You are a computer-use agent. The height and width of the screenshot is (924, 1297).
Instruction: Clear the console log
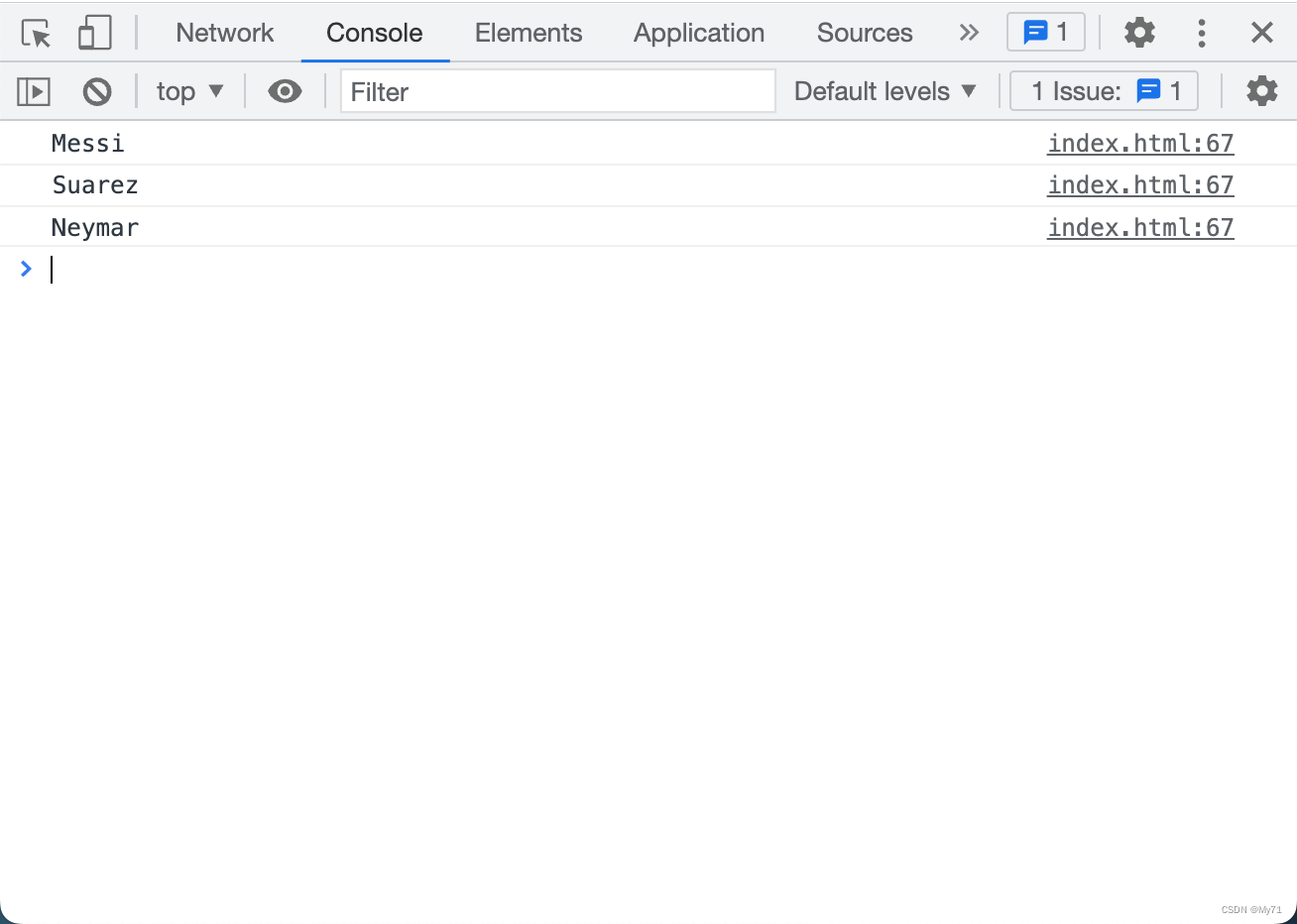(x=96, y=92)
